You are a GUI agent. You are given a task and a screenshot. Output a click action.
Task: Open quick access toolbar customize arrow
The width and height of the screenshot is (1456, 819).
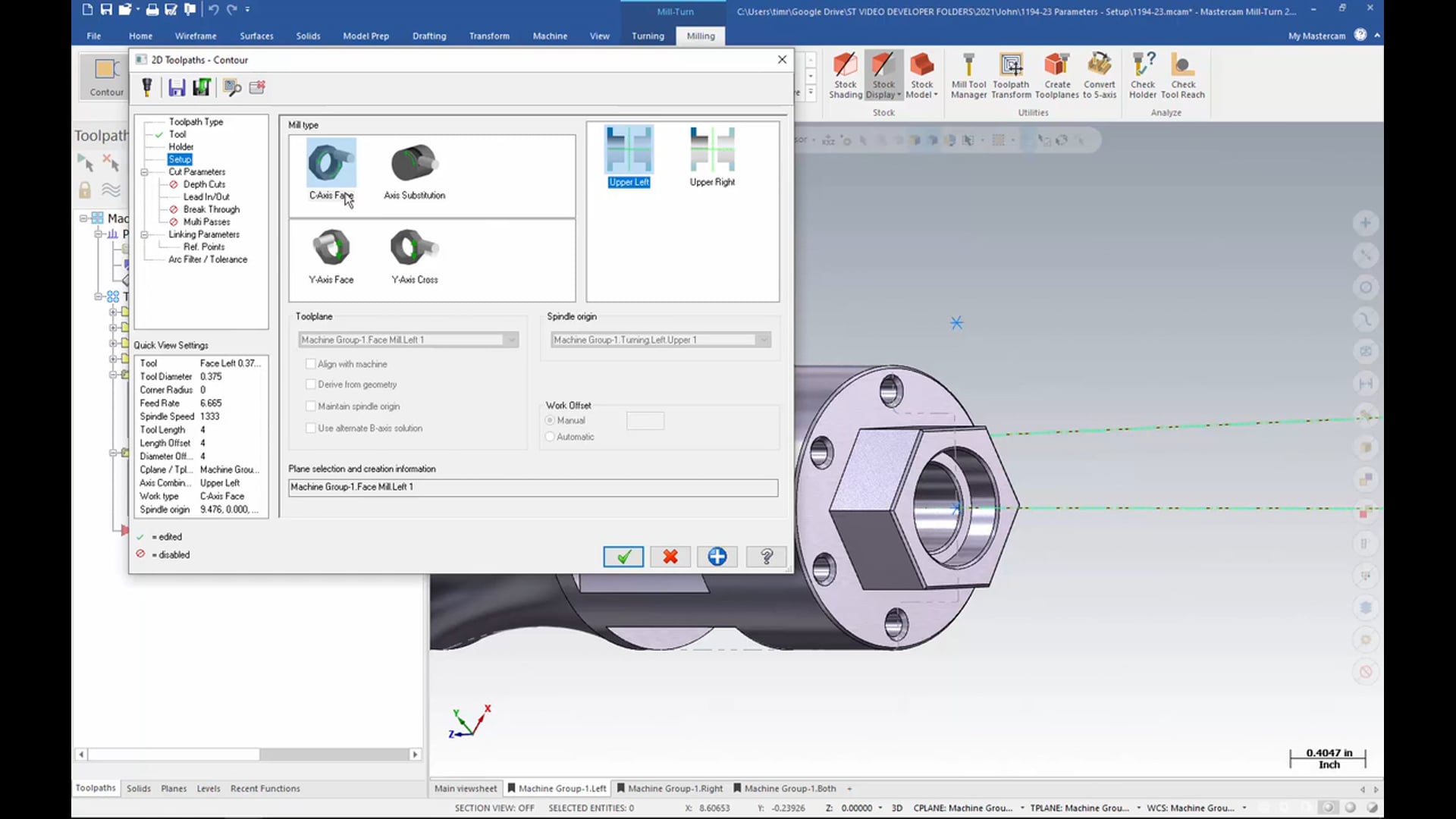click(248, 10)
